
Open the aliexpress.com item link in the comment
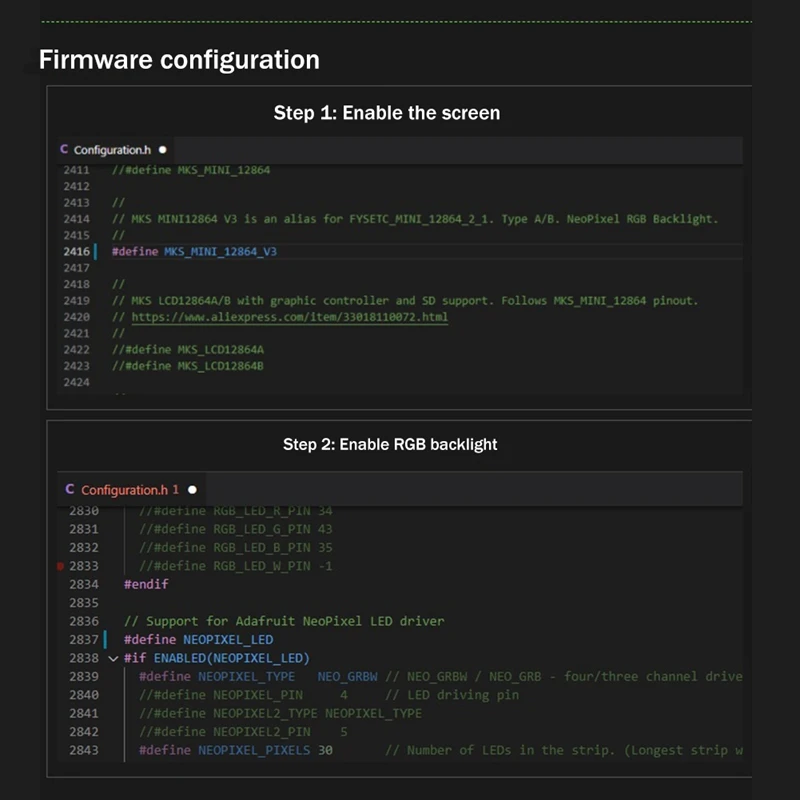290,317
